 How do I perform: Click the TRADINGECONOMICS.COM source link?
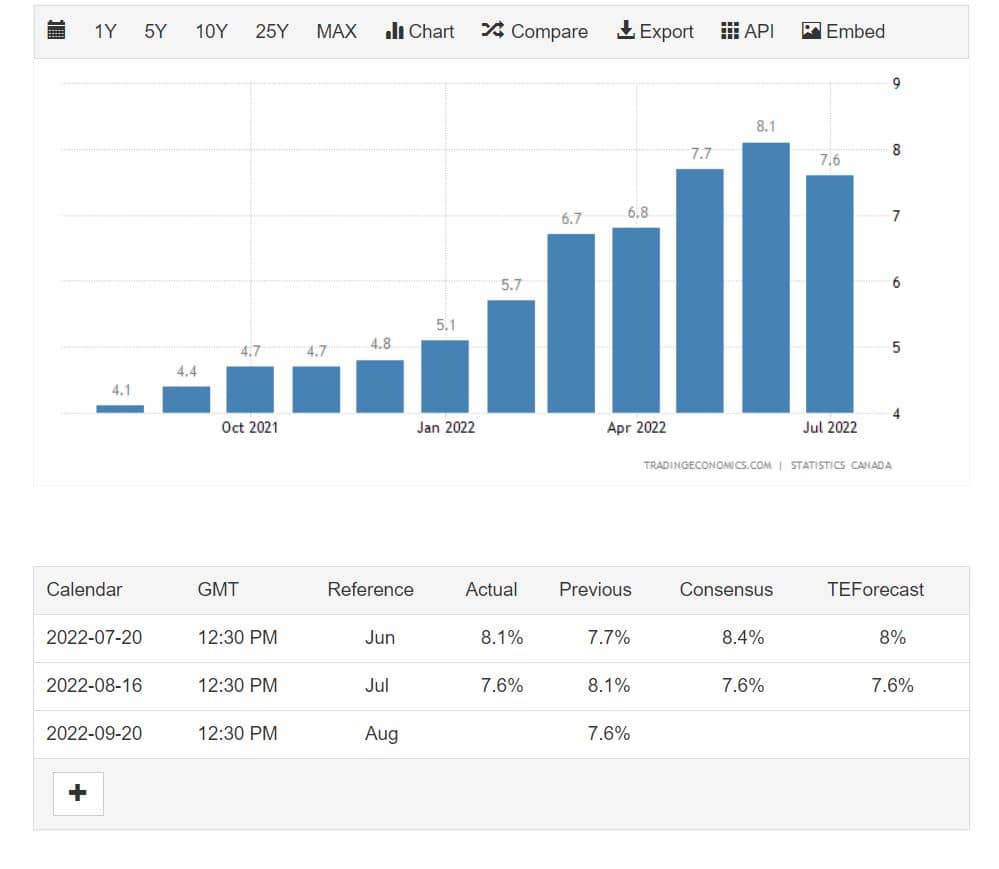click(707, 465)
